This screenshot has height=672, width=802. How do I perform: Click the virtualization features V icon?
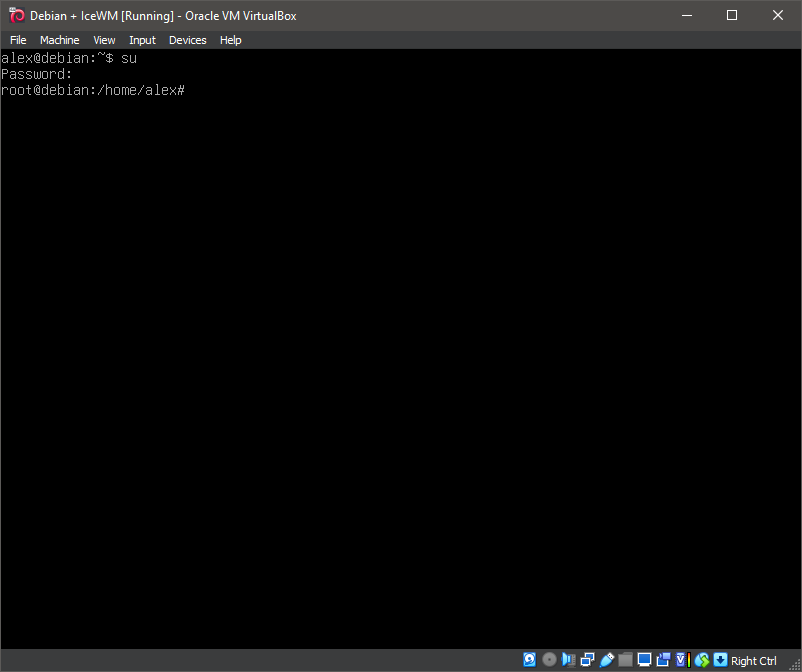tap(682, 660)
